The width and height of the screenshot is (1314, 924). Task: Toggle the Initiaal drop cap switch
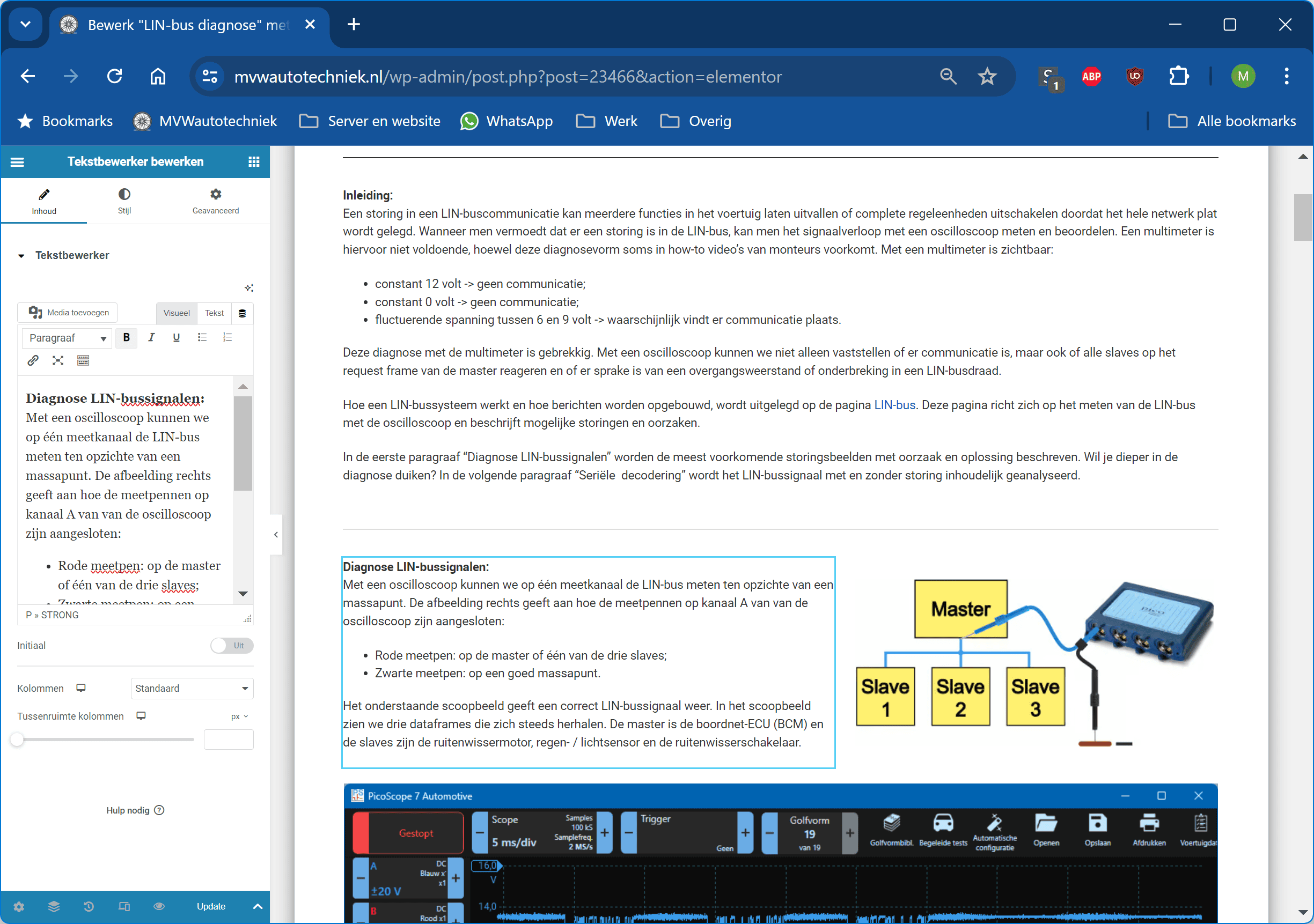point(231,645)
